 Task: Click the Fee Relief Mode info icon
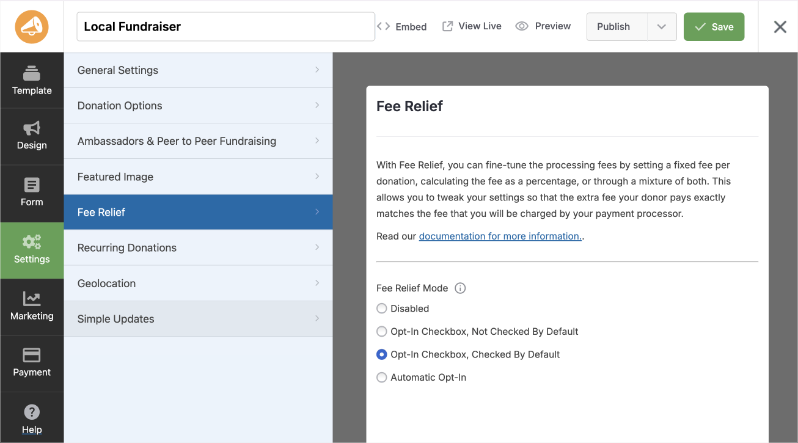[460, 288]
